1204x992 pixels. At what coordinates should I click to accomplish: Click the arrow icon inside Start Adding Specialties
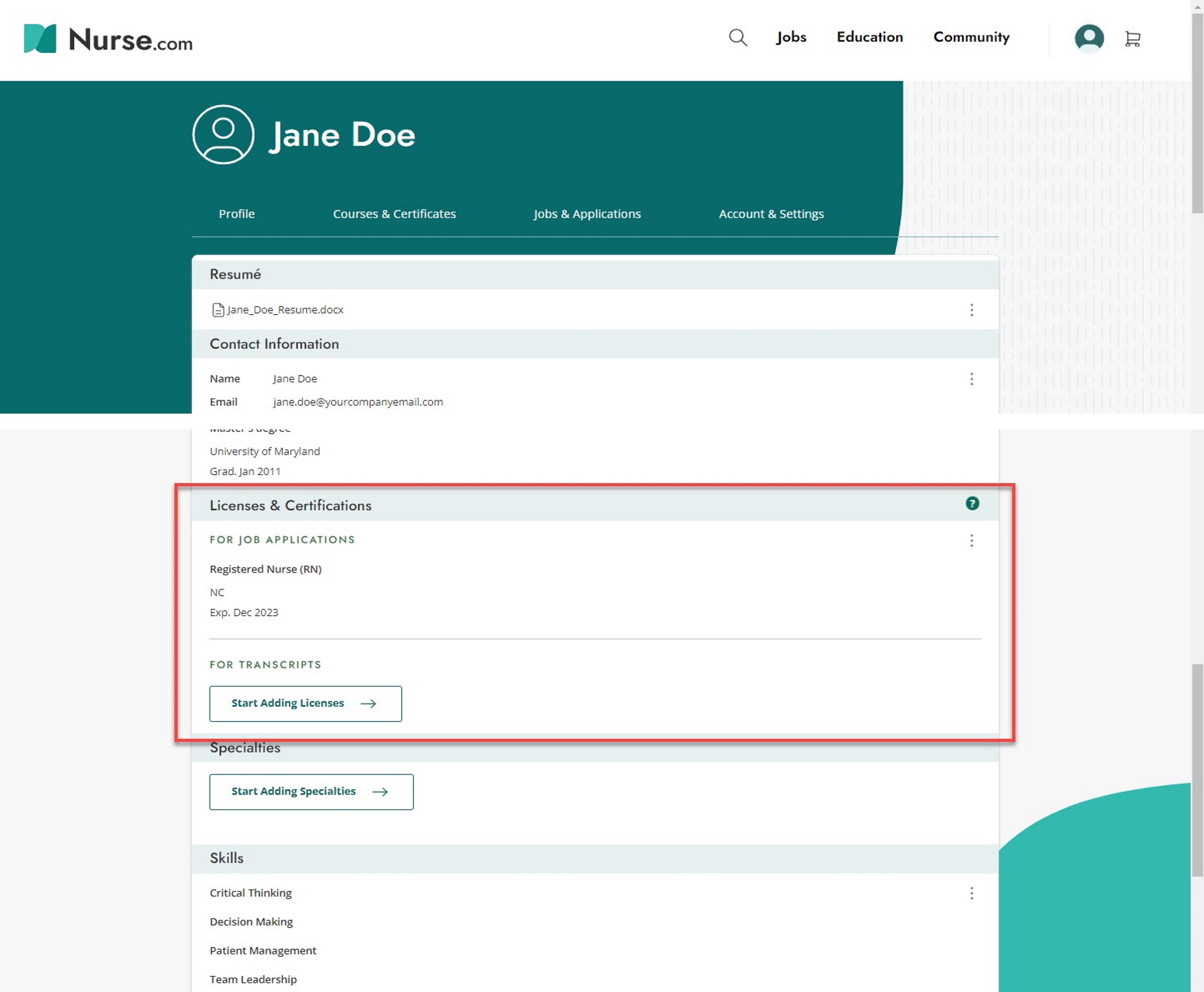pyautogui.click(x=380, y=792)
